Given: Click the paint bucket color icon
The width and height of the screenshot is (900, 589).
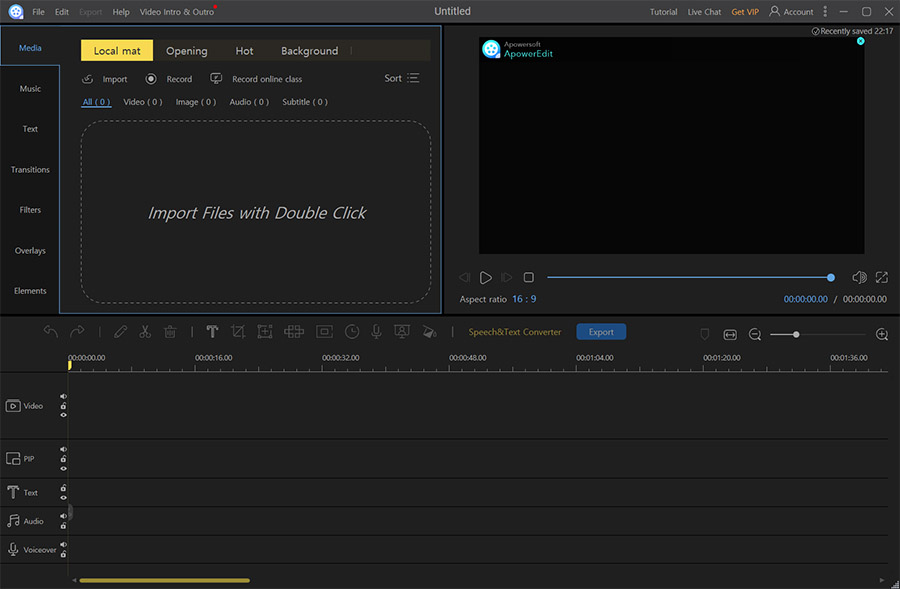Looking at the screenshot, I should click(429, 332).
